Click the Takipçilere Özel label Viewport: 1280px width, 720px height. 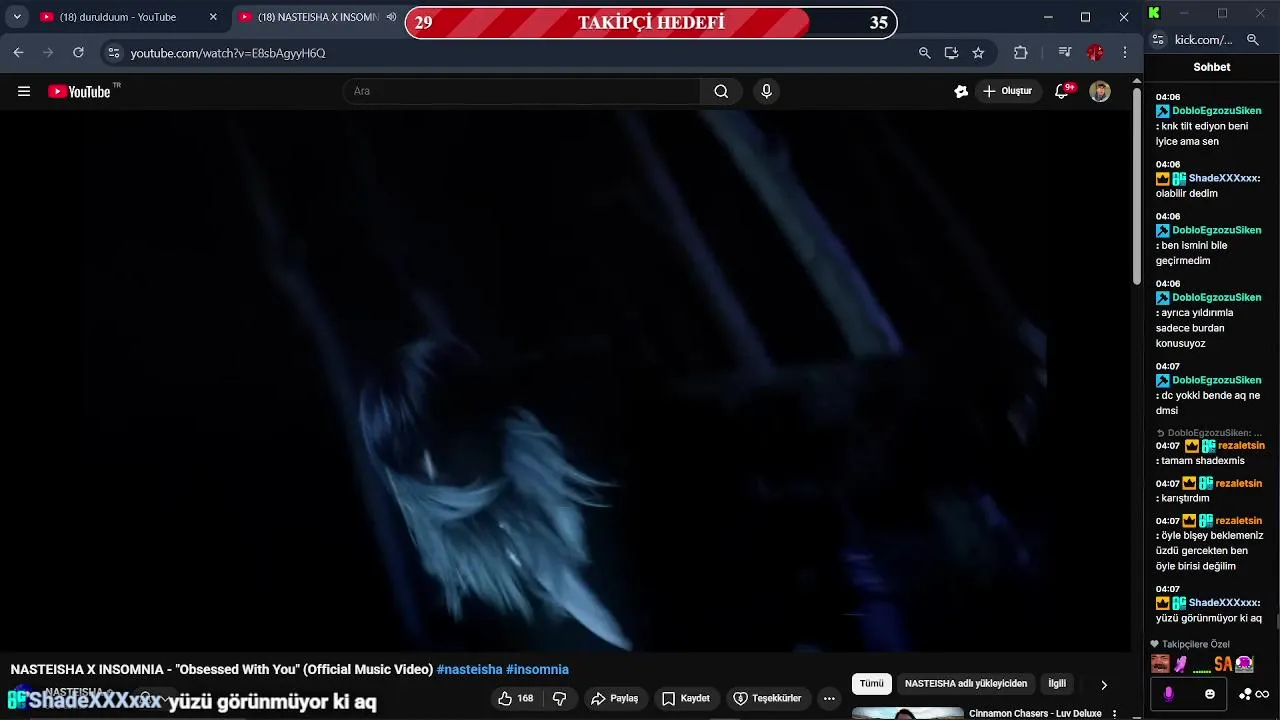point(1196,644)
